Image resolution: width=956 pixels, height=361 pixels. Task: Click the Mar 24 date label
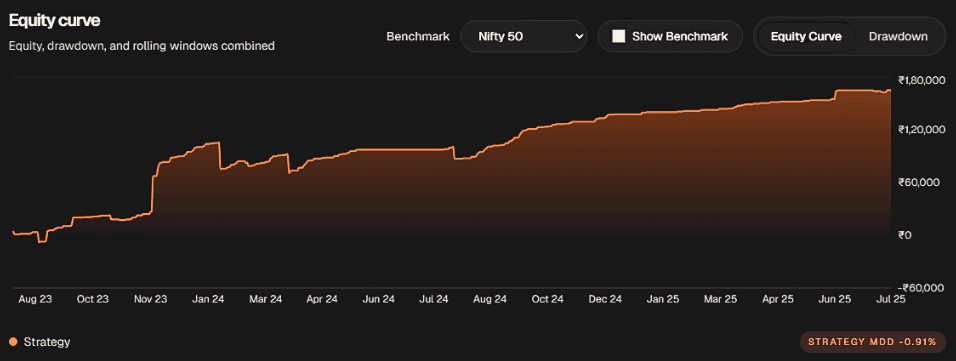(x=265, y=299)
